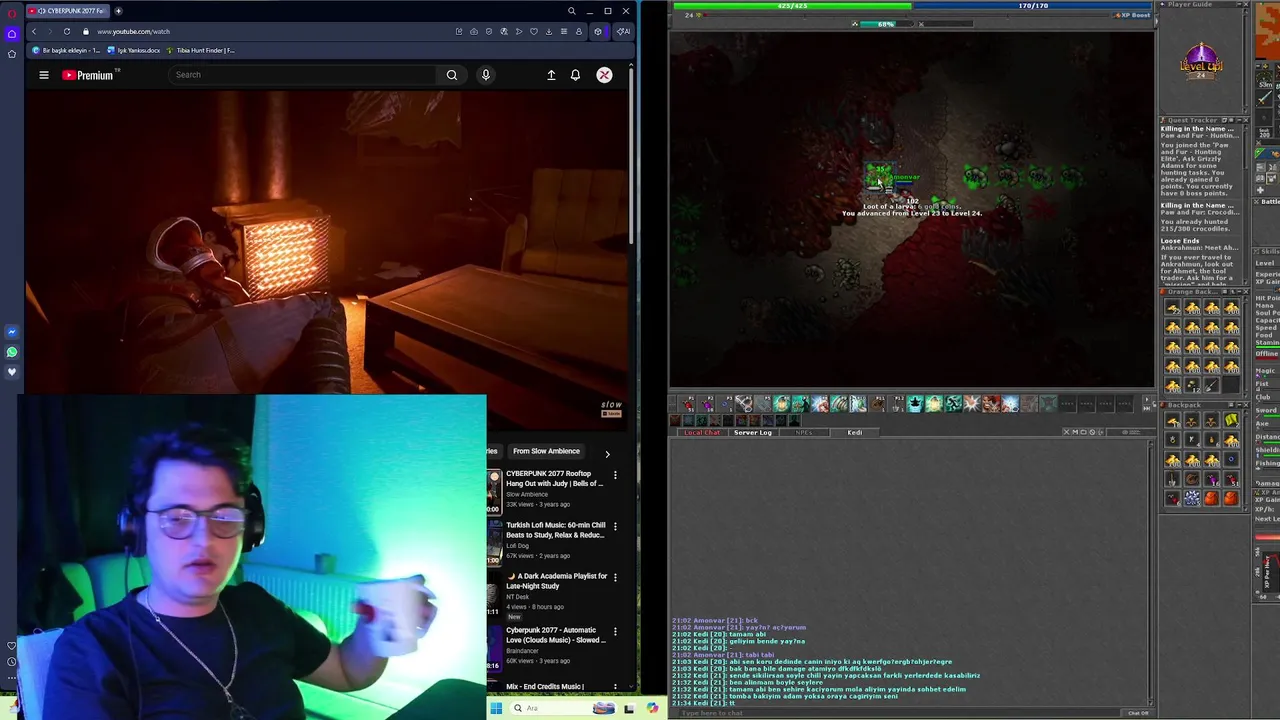Close the Player Guide panel
The image size is (1280, 720).
click(1246, 4)
